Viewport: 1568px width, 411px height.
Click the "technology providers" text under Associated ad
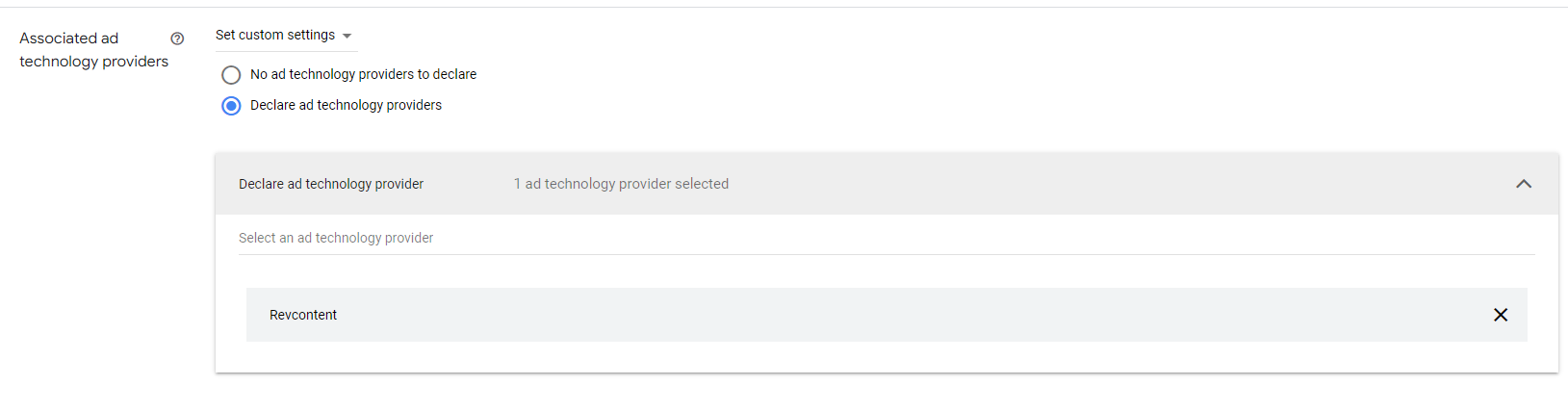(x=93, y=62)
